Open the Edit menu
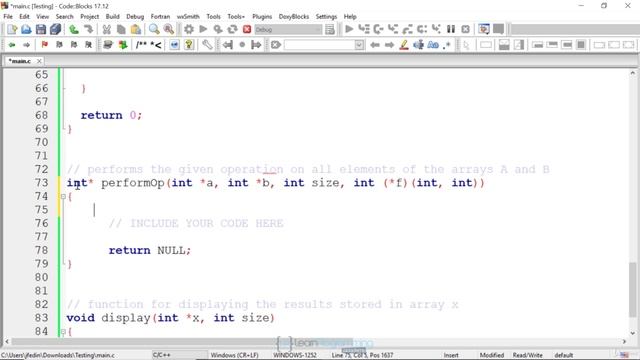This screenshot has height=360, width=640. [24, 17]
